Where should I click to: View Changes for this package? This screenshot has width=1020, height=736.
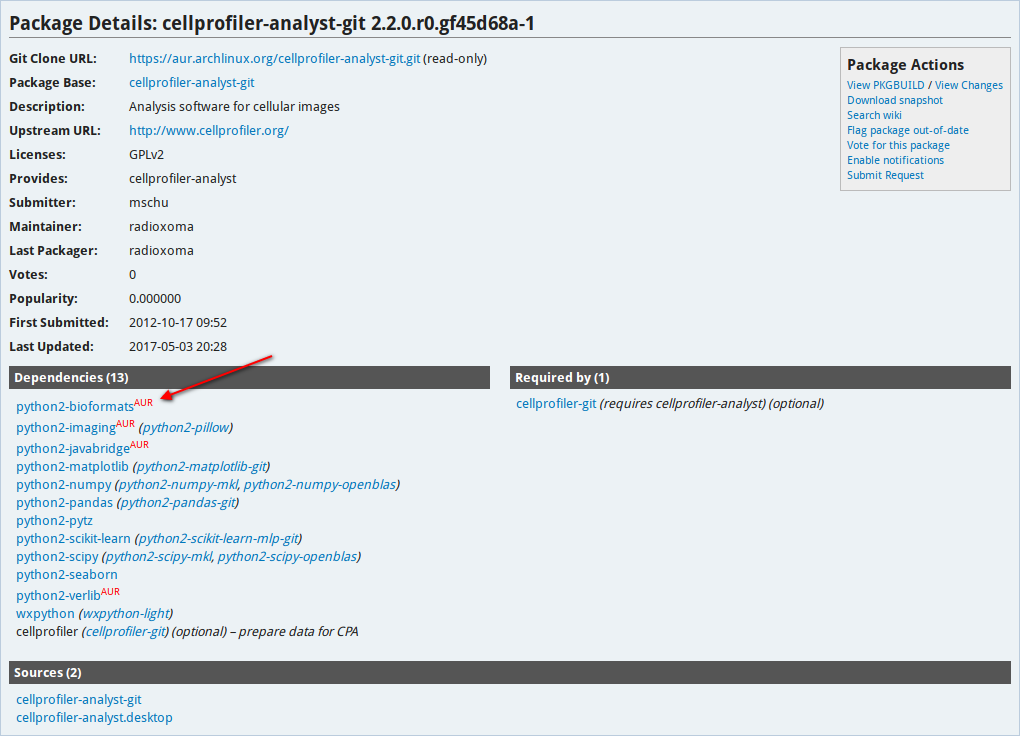pos(968,85)
